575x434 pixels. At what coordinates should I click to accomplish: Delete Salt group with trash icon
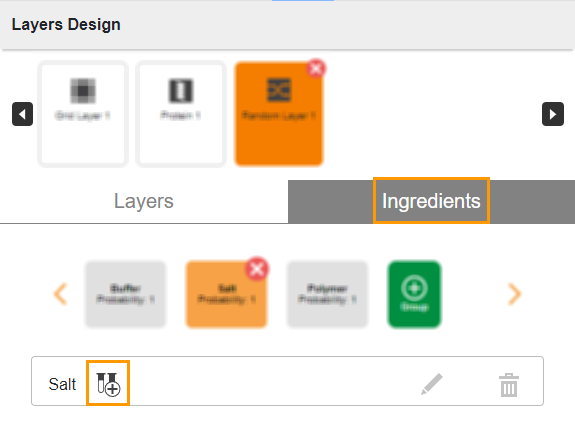click(x=509, y=385)
